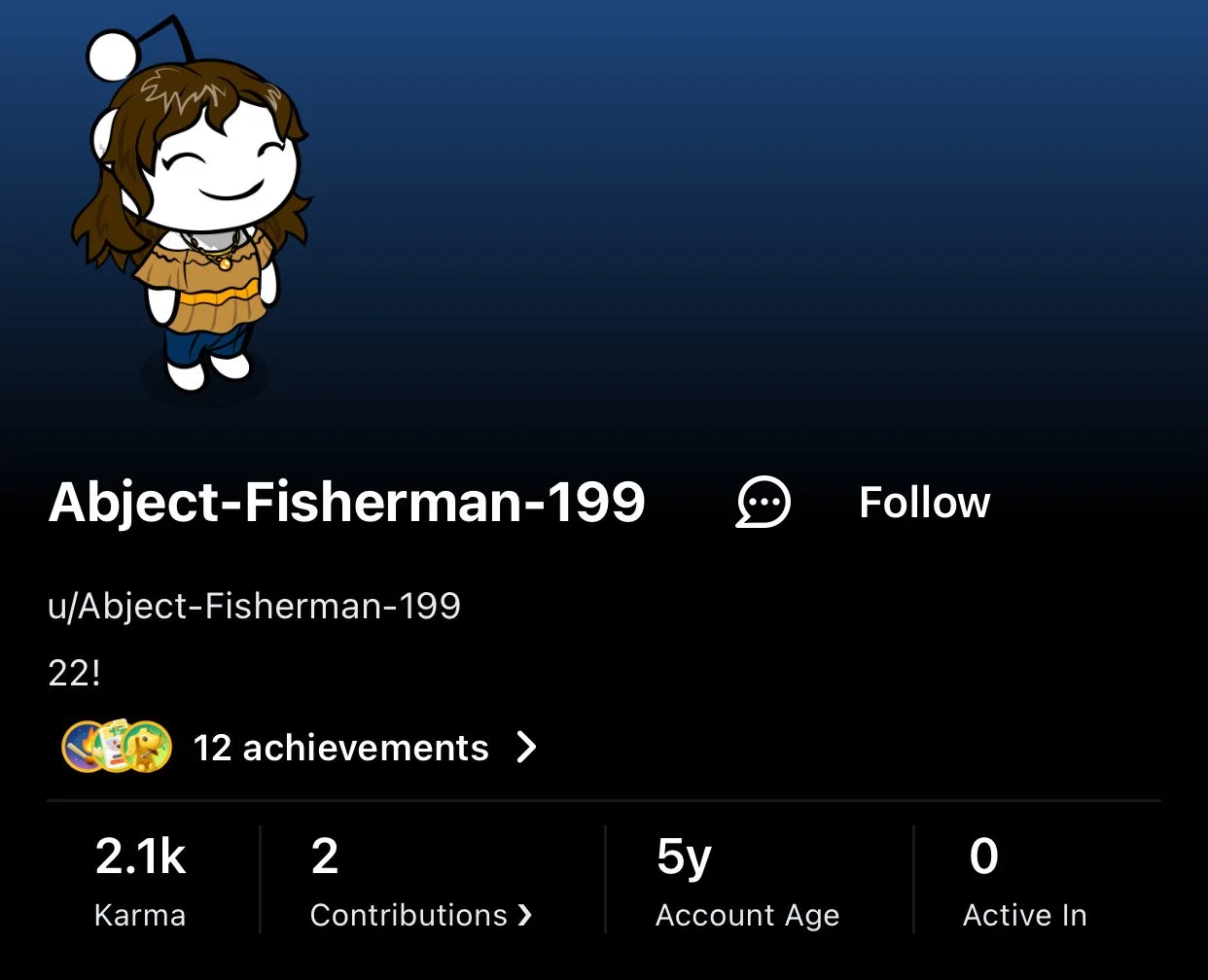The image size is (1208, 980).
Task: Follow Abject-Fisherman-199
Action: pos(924,503)
